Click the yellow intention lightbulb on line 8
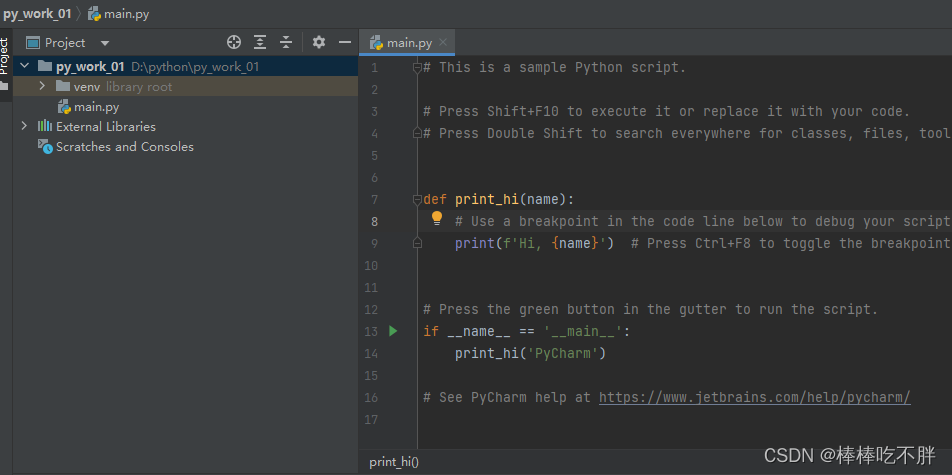The width and height of the screenshot is (952, 475). tap(437, 219)
